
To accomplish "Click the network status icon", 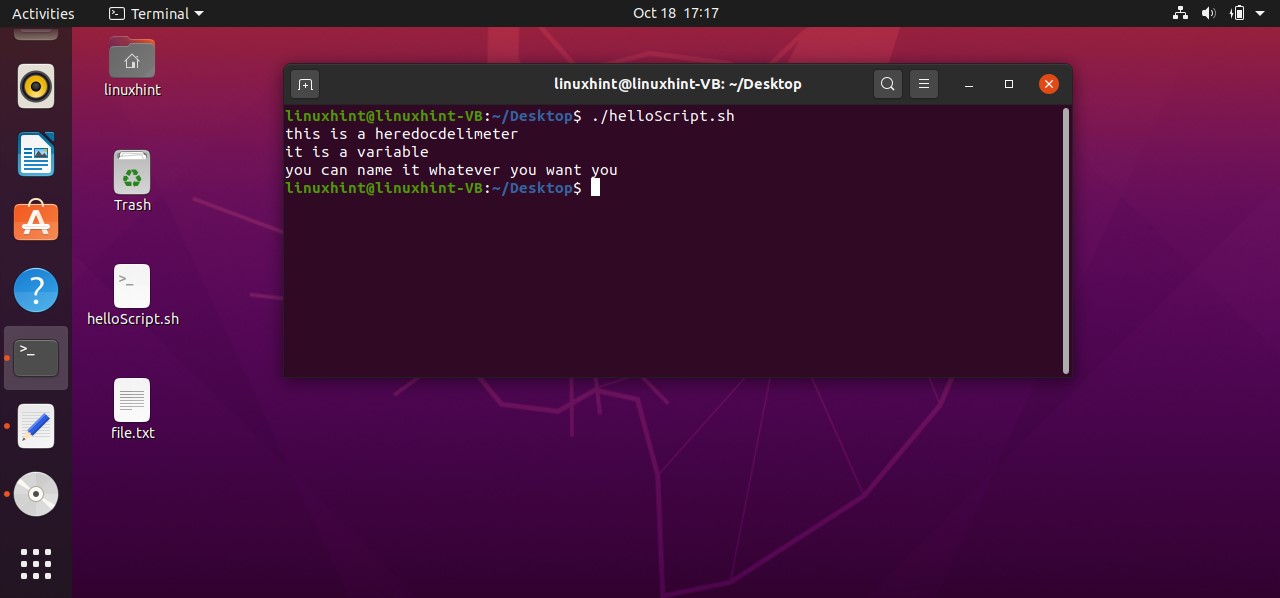I will [x=1180, y=13].
